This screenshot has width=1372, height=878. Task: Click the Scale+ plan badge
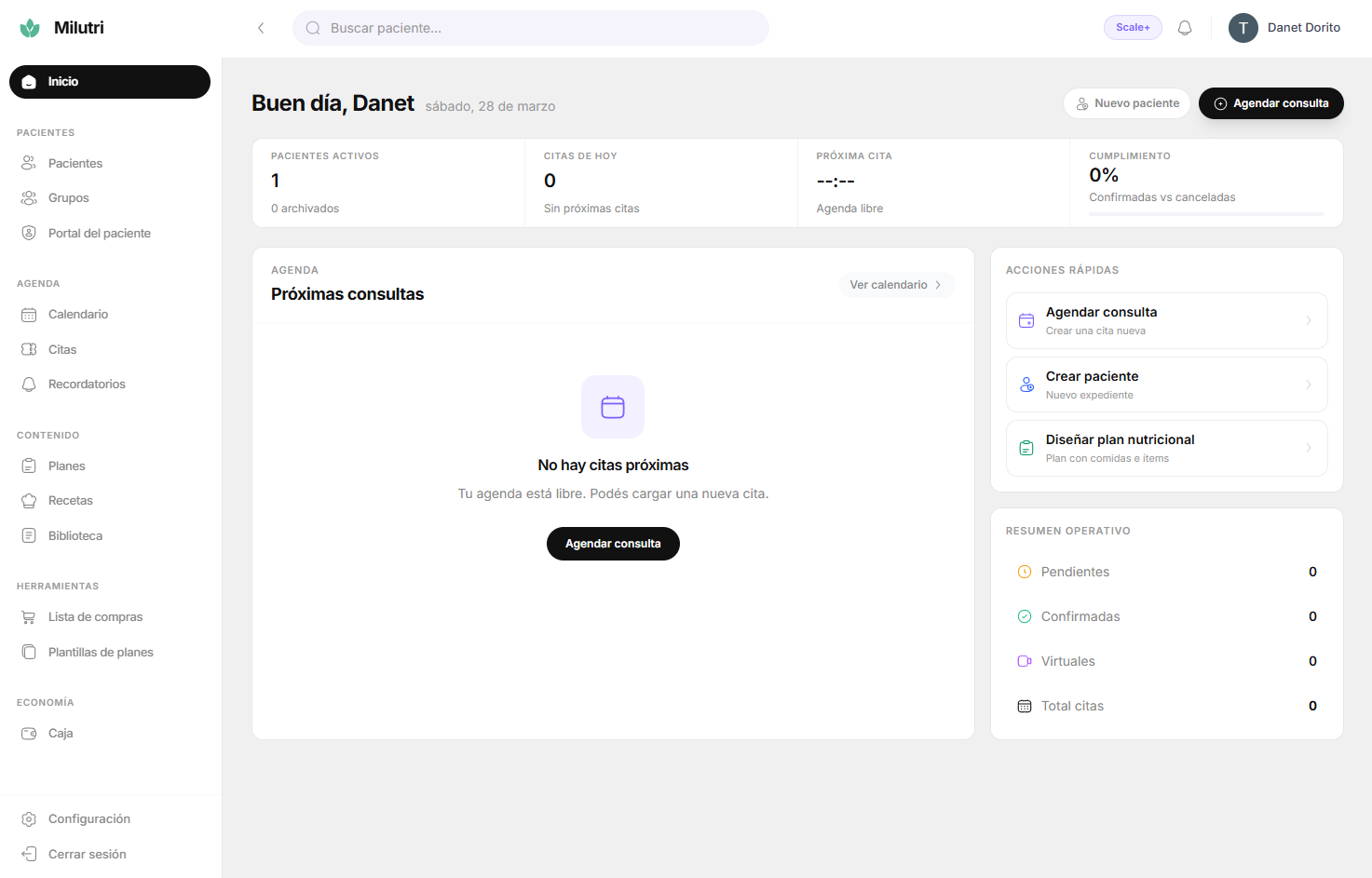pos(1133,28)
